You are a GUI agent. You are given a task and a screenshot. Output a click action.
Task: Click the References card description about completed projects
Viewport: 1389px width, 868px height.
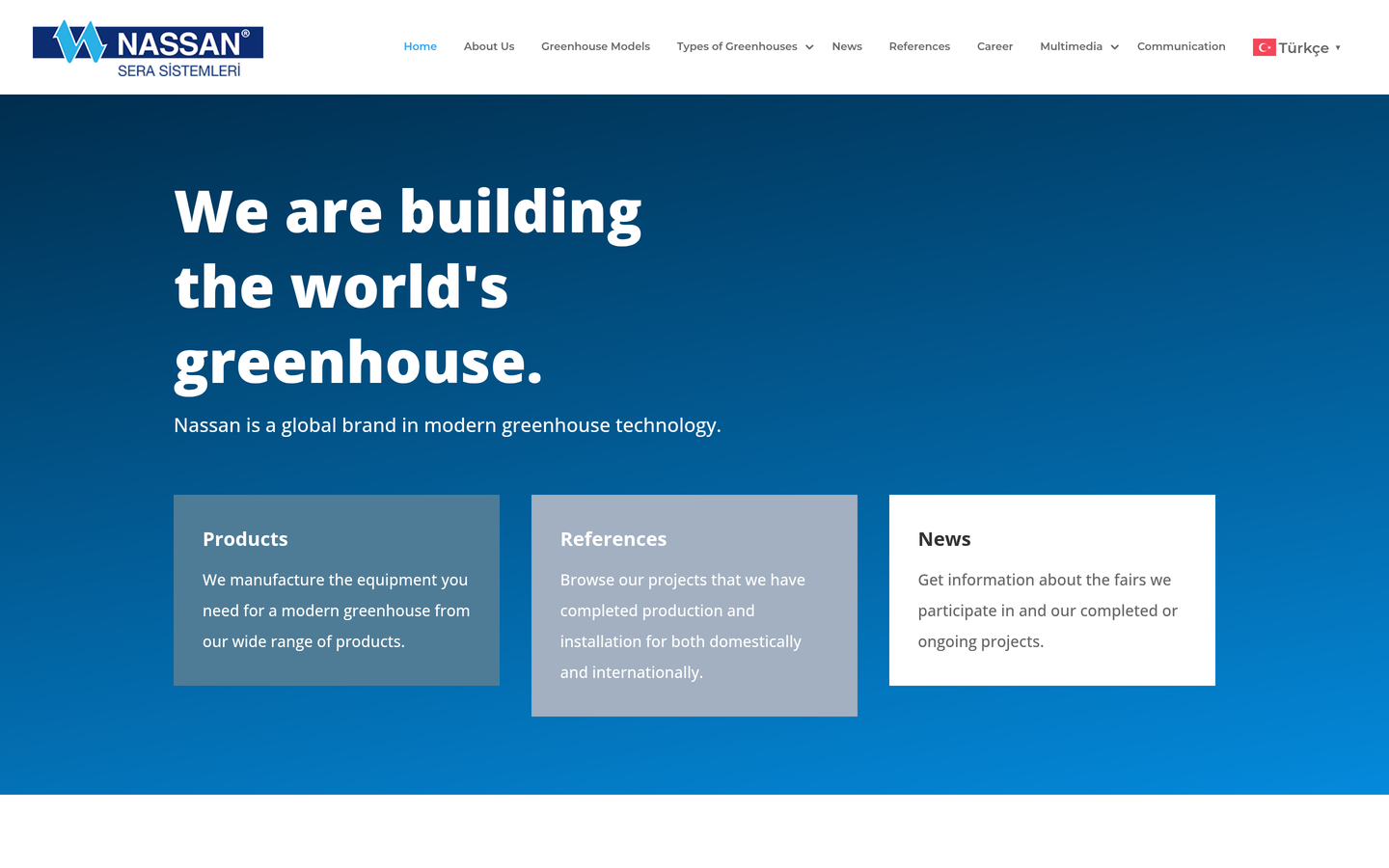[683, 626]
